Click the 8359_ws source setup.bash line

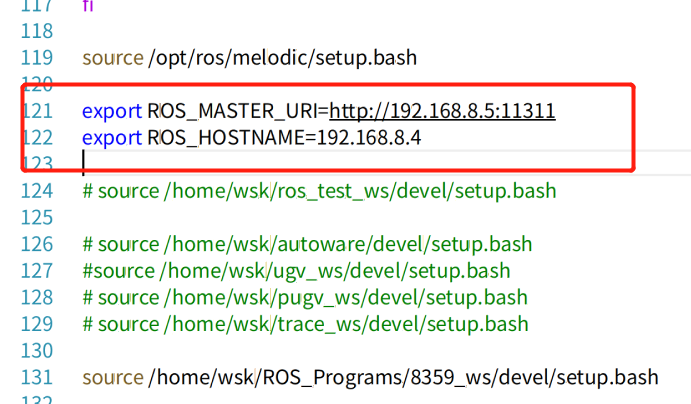(370, 378)
